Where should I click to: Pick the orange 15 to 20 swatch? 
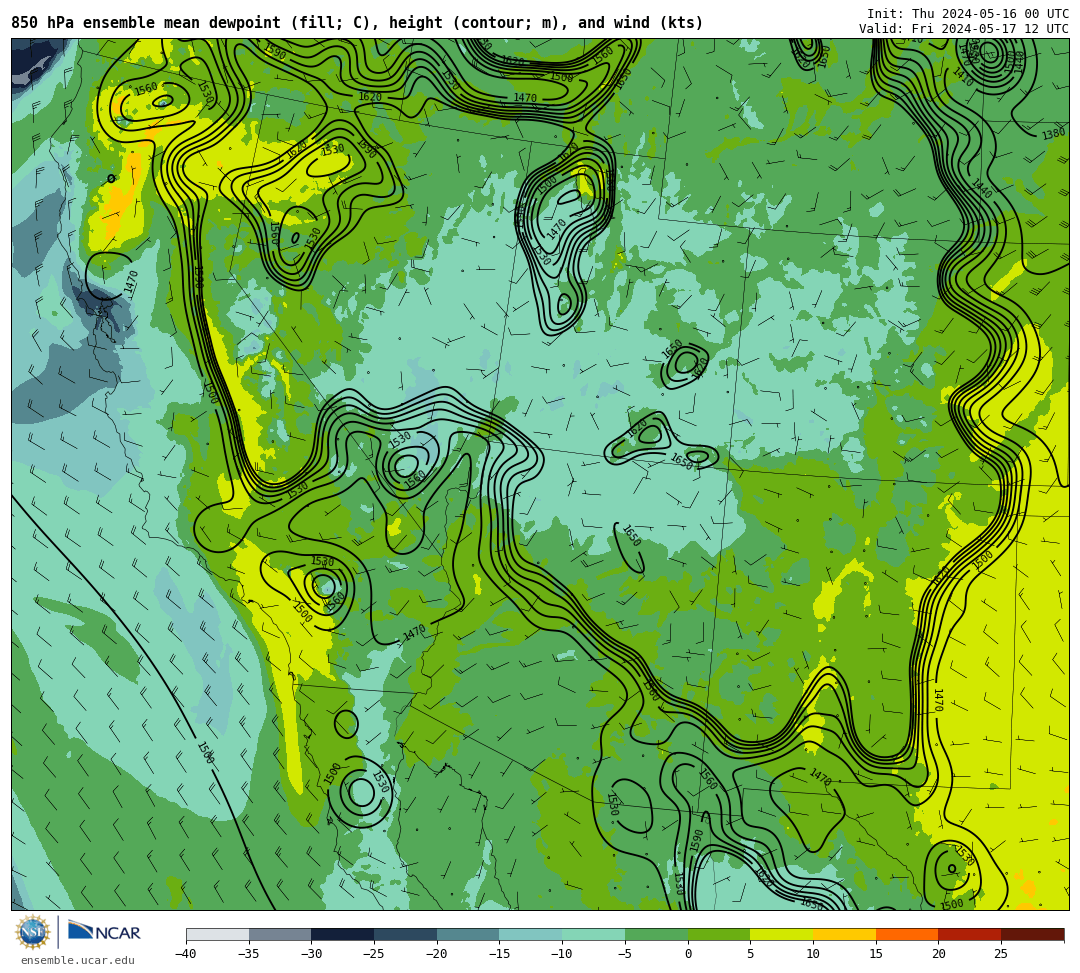click(x=907, y=934)
